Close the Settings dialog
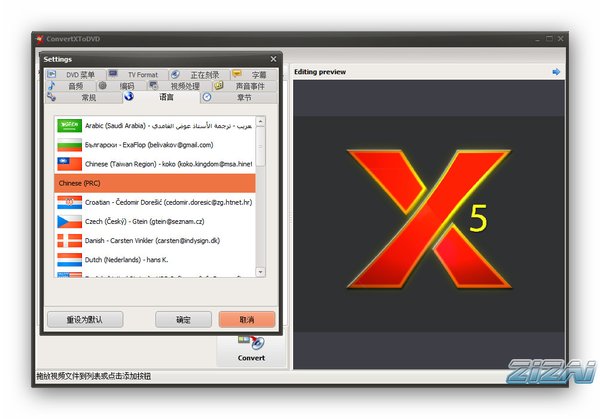Viewport: 600px width, 419px height. 273,59
